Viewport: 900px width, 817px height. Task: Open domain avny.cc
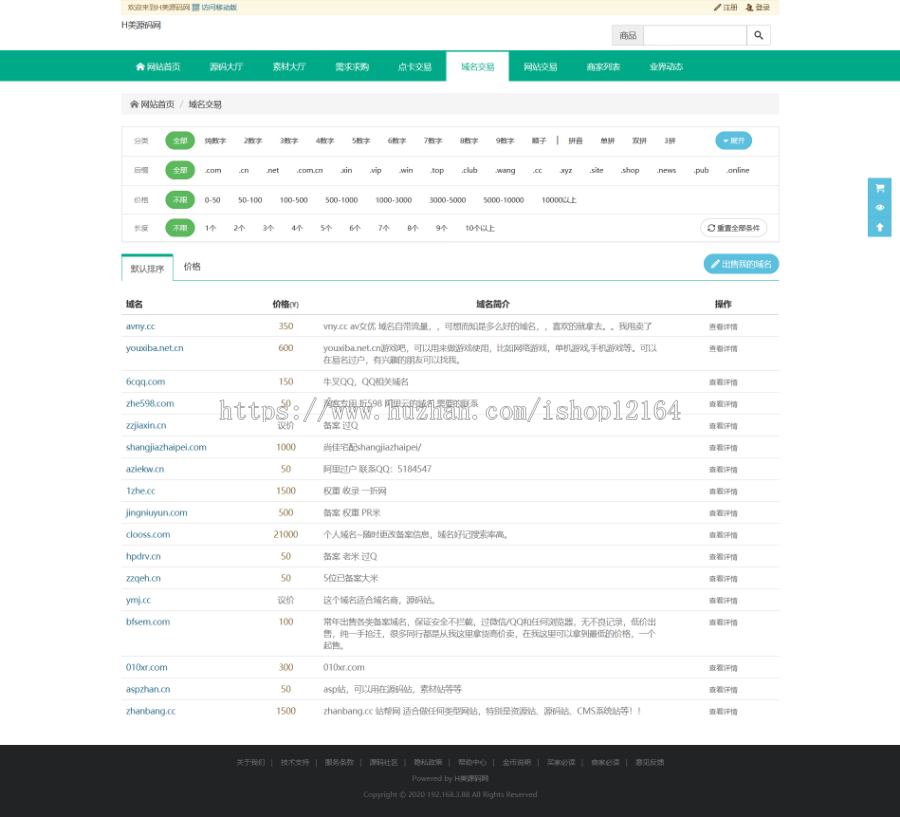tap(141, 326)
